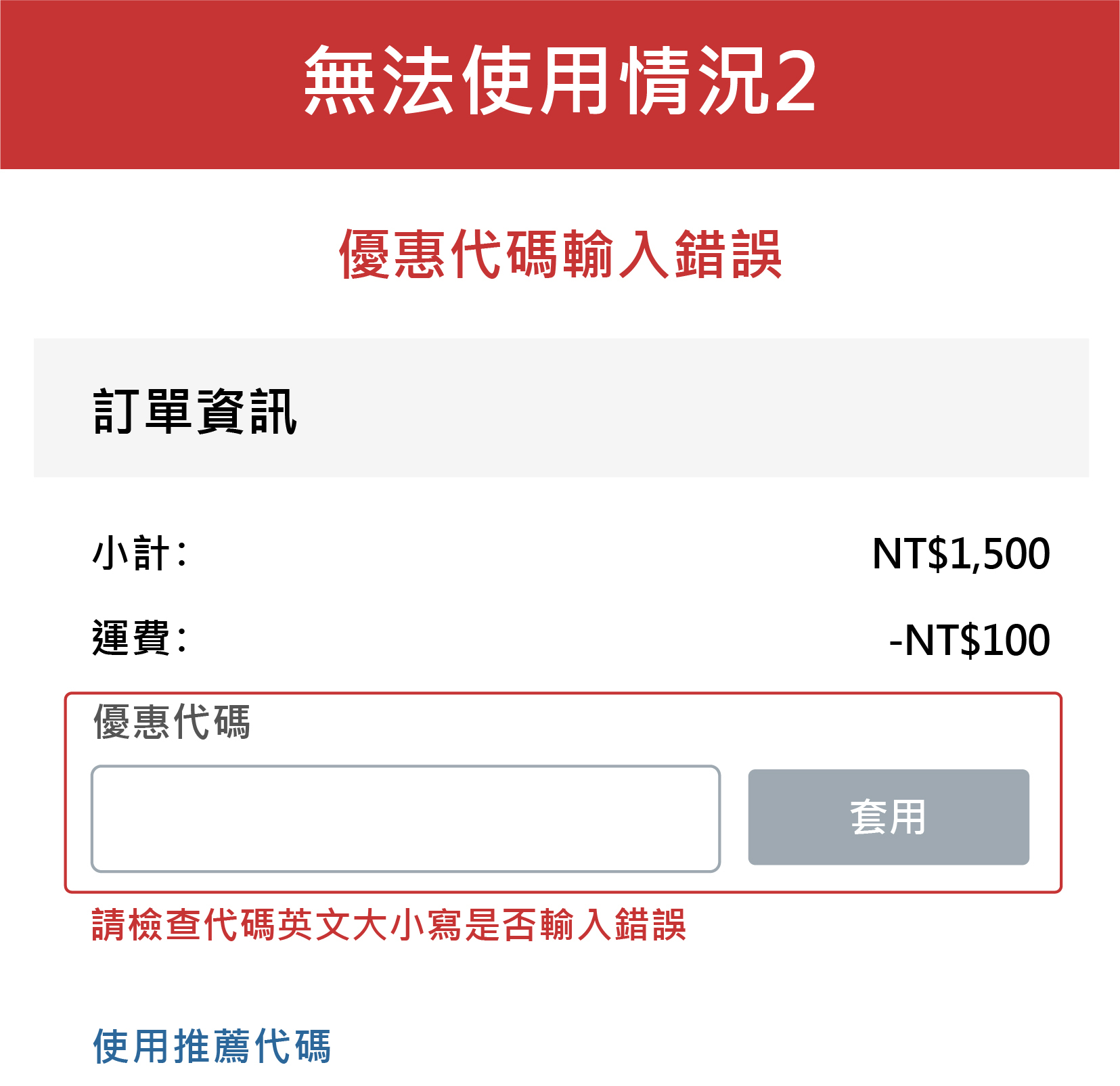This screenshot has width=1120, height=1086.
Task: Click the NT$1,500 subtotal amount
Action: [x=961, y=553]
